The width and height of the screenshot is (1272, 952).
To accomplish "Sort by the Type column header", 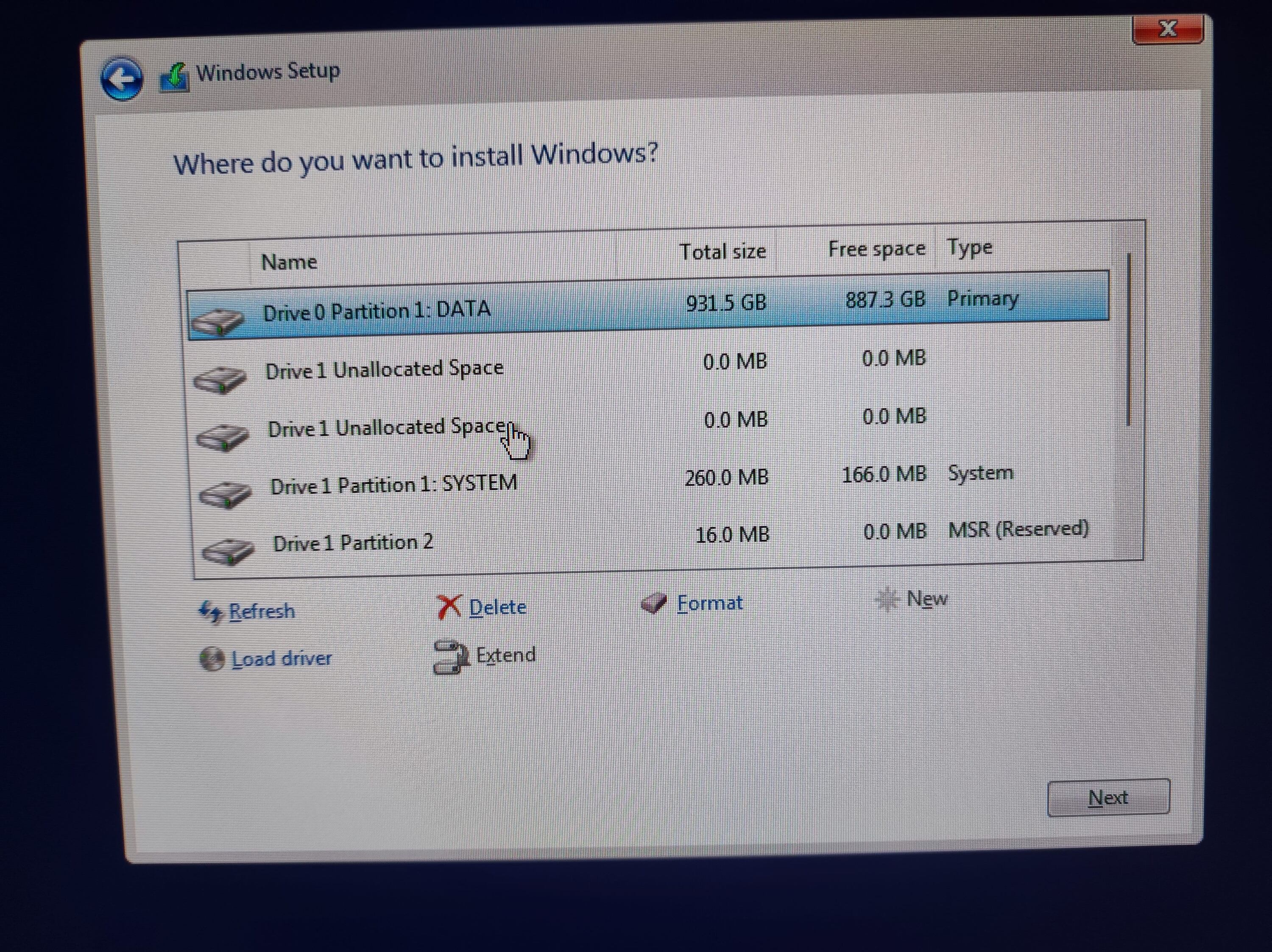I will click(x=970, y=247).
